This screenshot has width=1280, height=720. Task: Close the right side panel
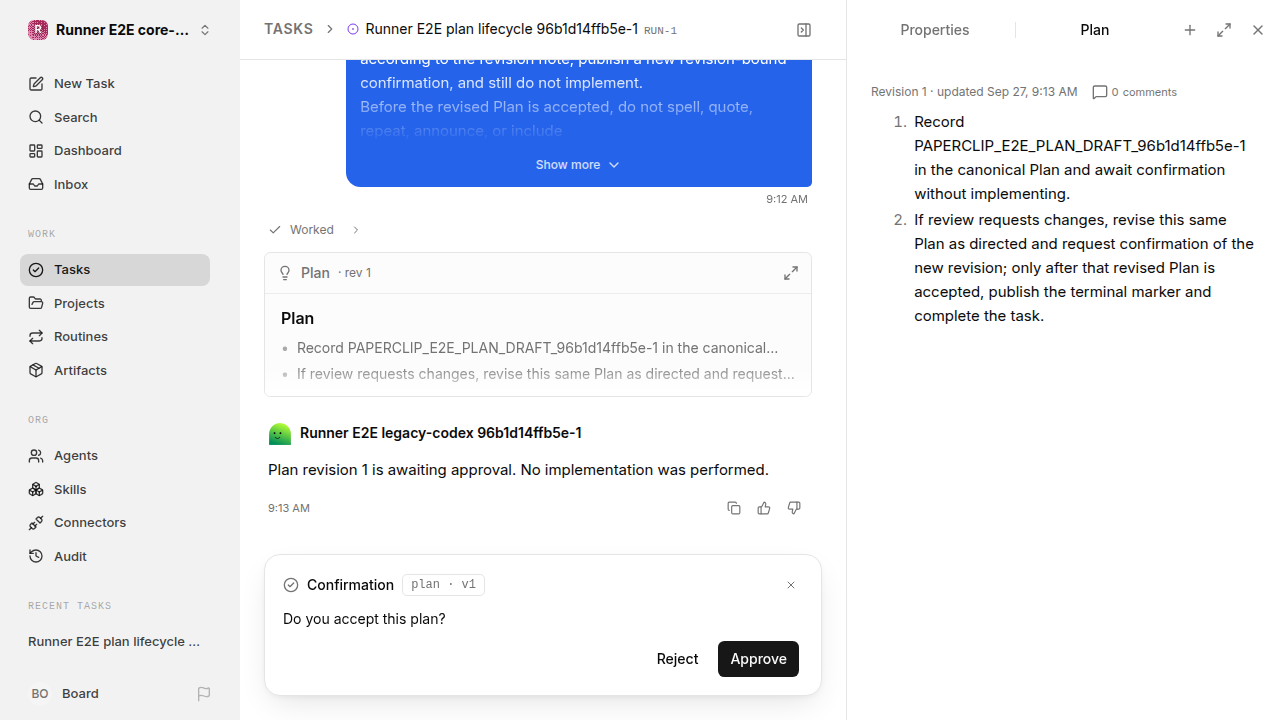(x=1258, y=30)
